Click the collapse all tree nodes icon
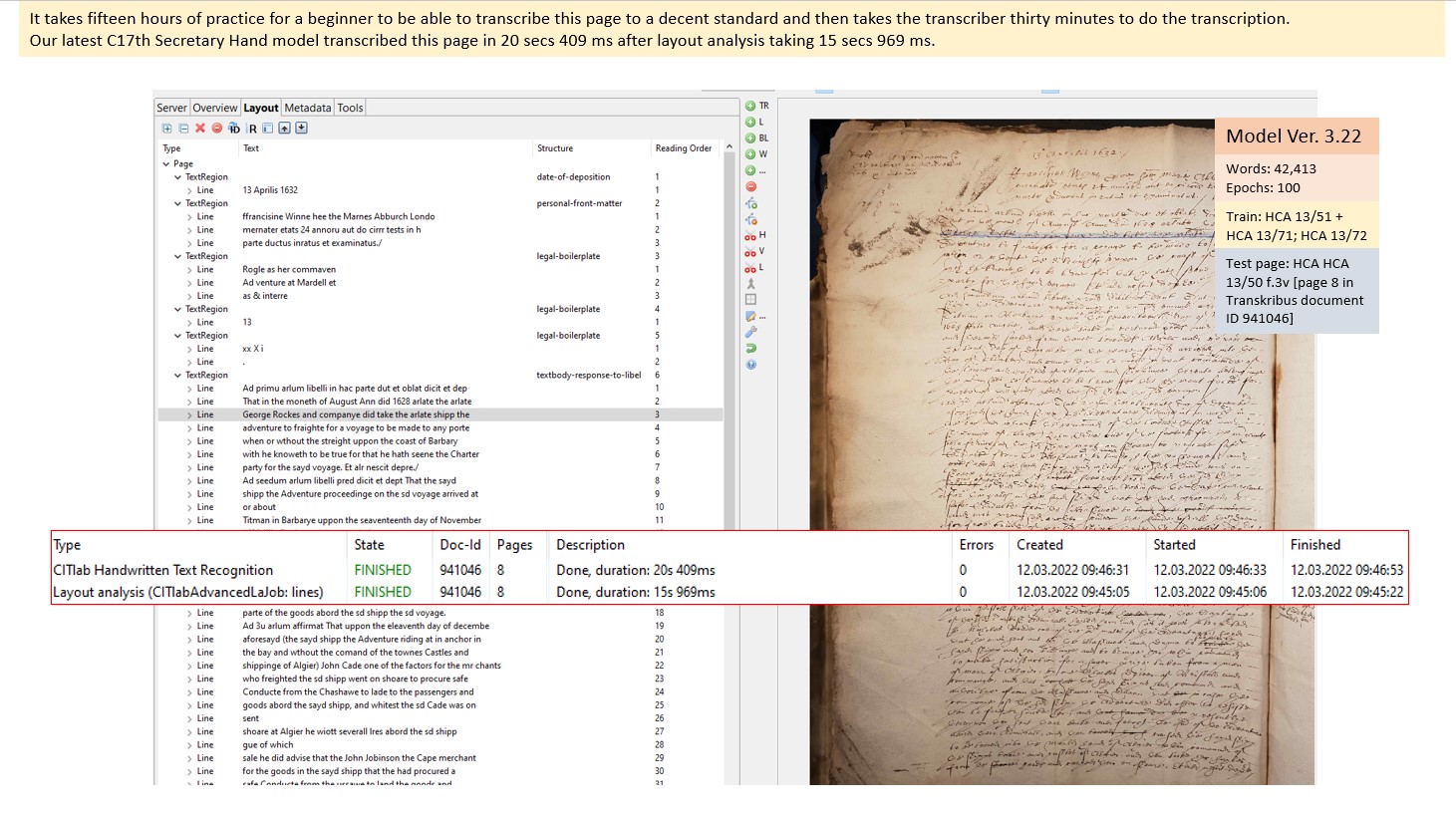The height and width of the screenshot is (817, 1456). tap(183, 129)
